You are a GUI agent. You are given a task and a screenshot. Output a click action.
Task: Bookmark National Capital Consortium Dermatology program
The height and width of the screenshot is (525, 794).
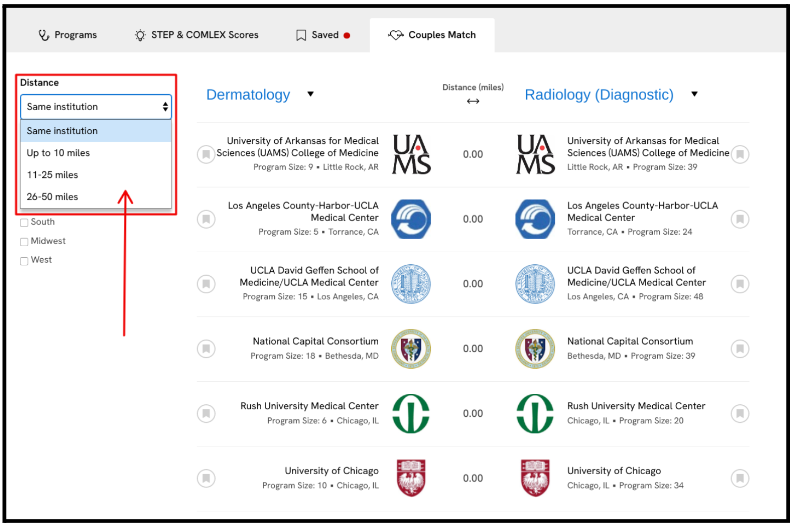206,348
